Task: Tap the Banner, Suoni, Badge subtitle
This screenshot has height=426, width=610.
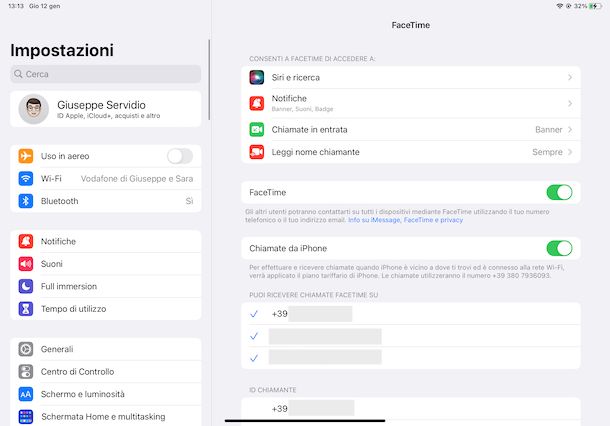Action: click(x=302, y=109)
